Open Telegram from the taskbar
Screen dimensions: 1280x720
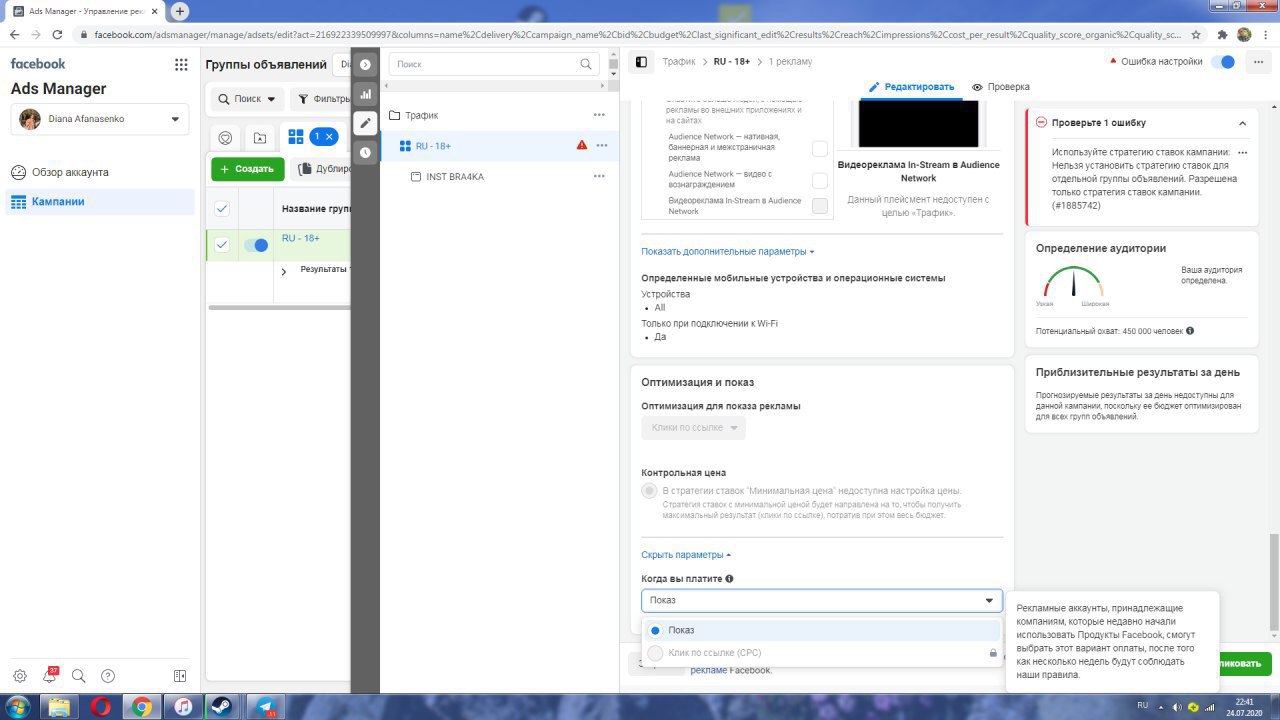265,706
